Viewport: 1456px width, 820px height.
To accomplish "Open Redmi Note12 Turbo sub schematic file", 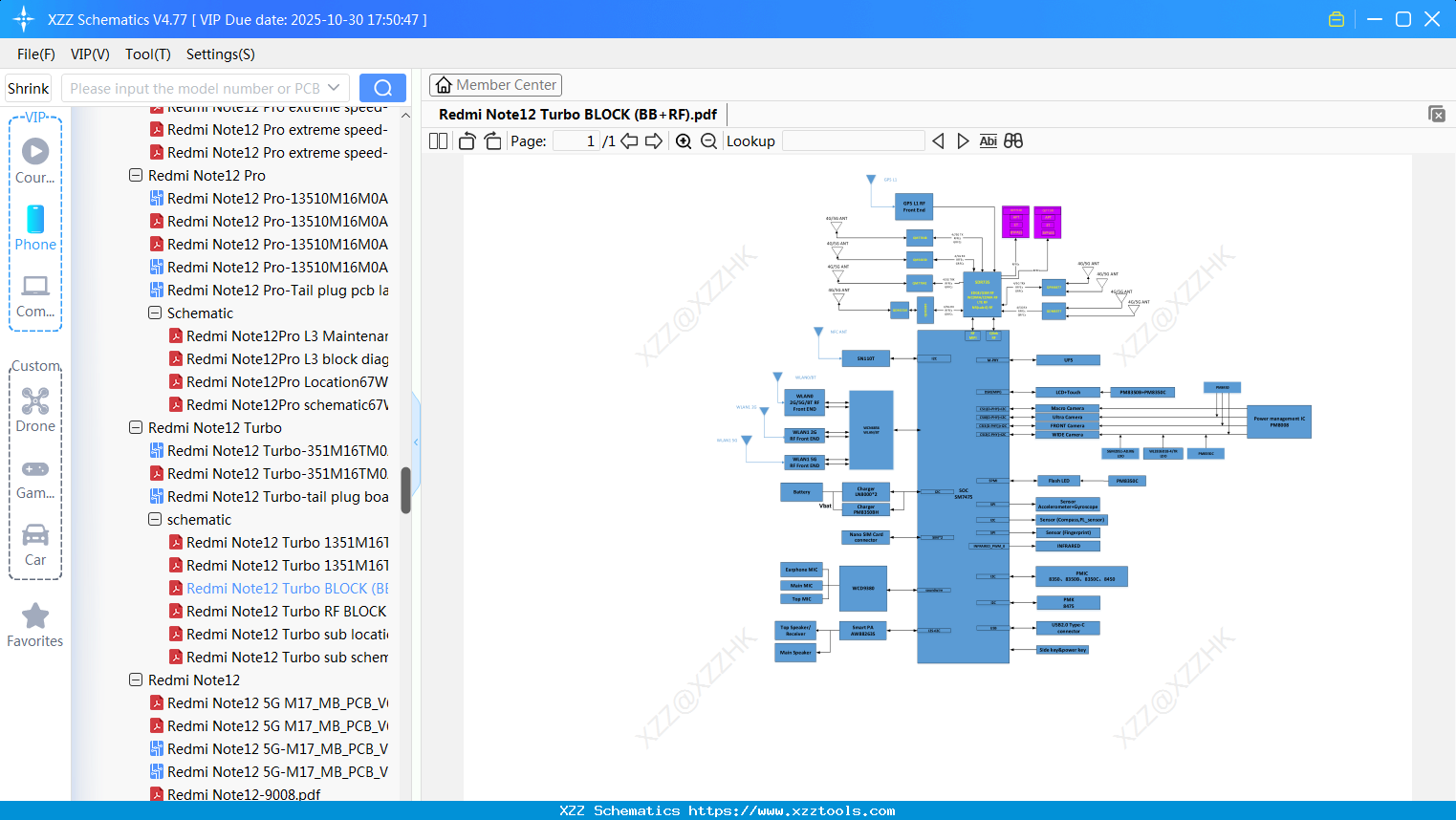I will [287, 658].
